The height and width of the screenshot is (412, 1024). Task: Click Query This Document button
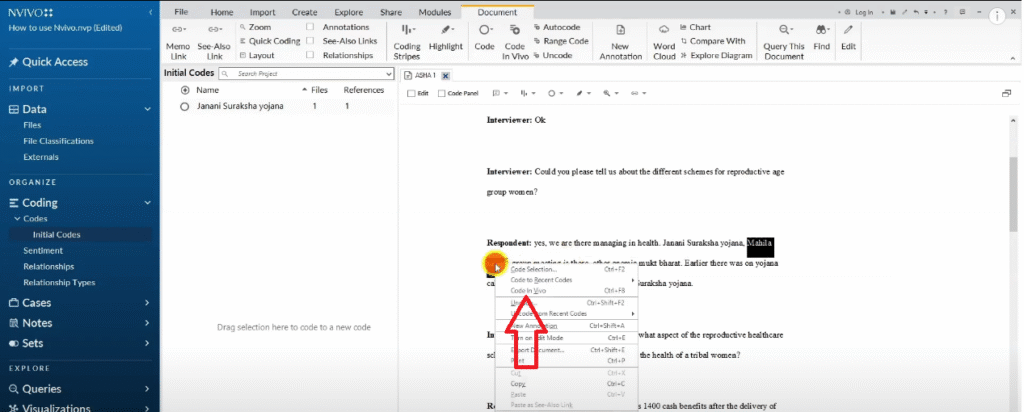click(784, 42)
